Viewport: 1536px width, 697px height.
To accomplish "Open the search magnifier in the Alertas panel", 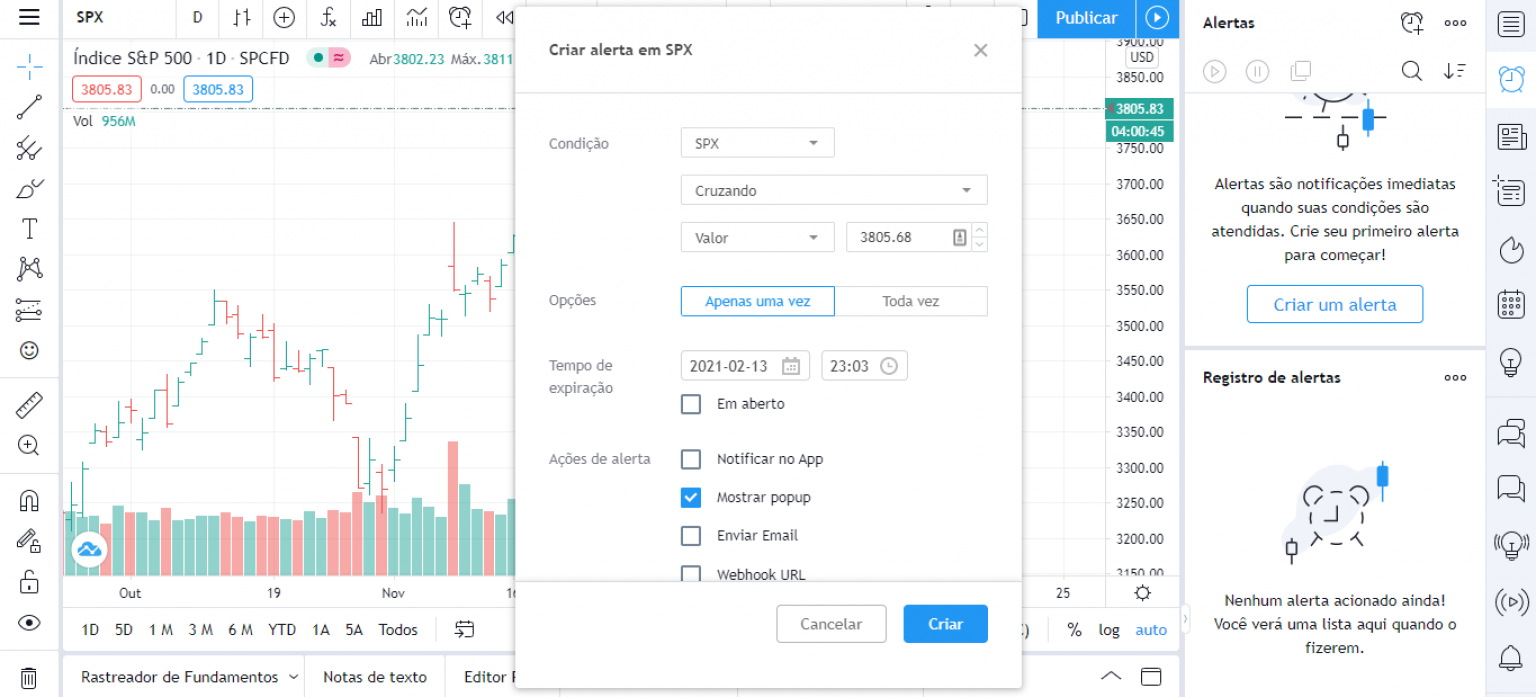I will click(x=1411, y=71).
